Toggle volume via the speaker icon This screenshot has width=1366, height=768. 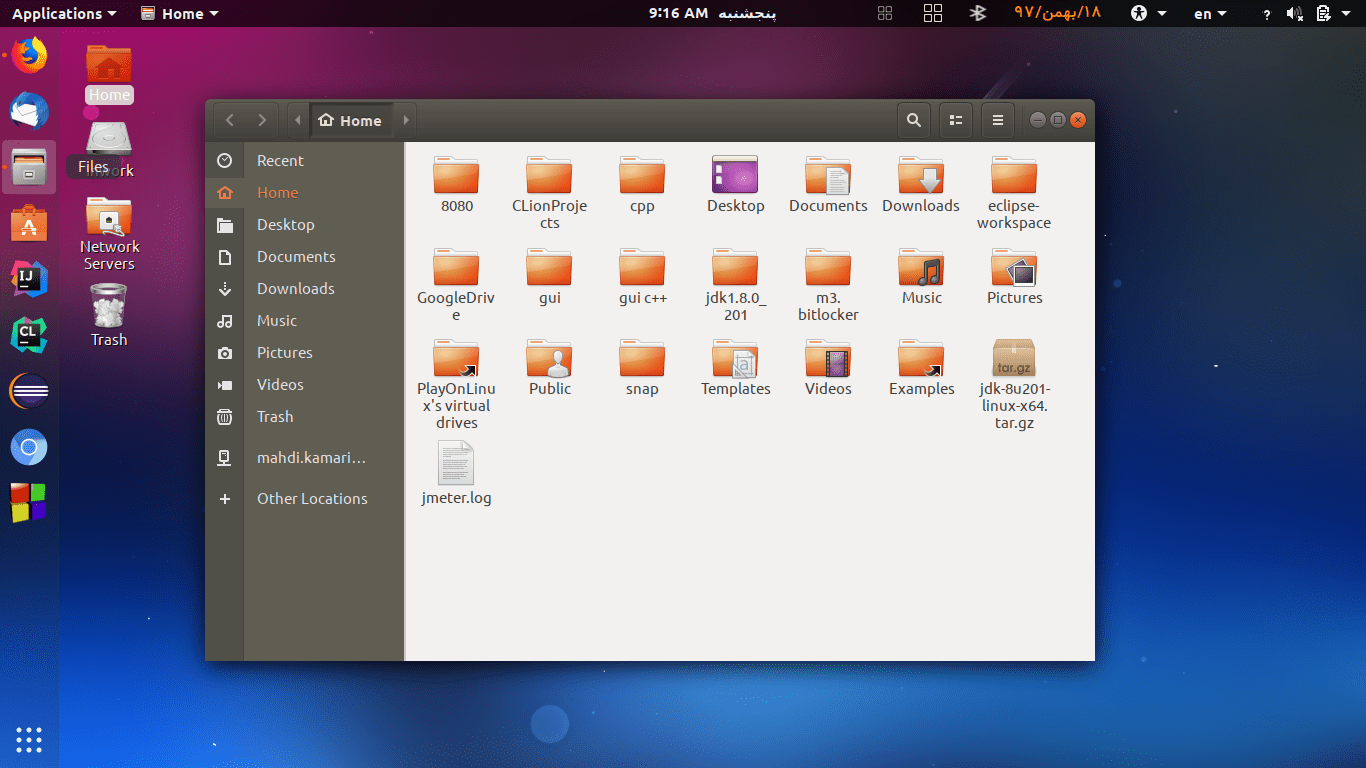click(x=1296, y=13)
